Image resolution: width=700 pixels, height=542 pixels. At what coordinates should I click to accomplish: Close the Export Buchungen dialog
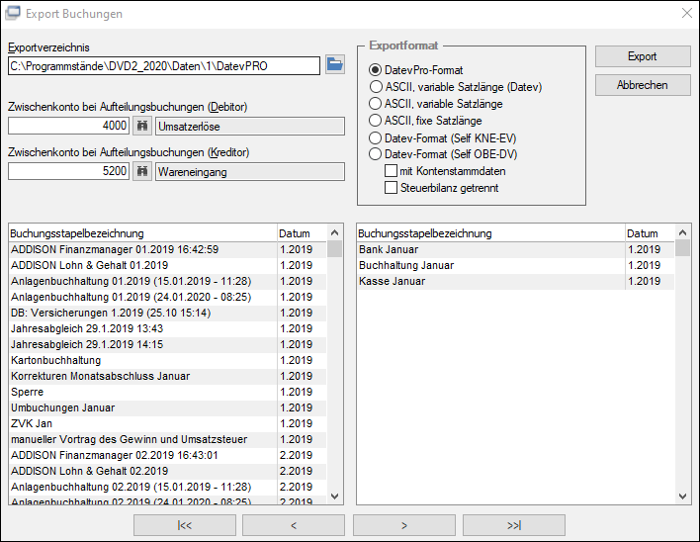[x=687, y=13]
